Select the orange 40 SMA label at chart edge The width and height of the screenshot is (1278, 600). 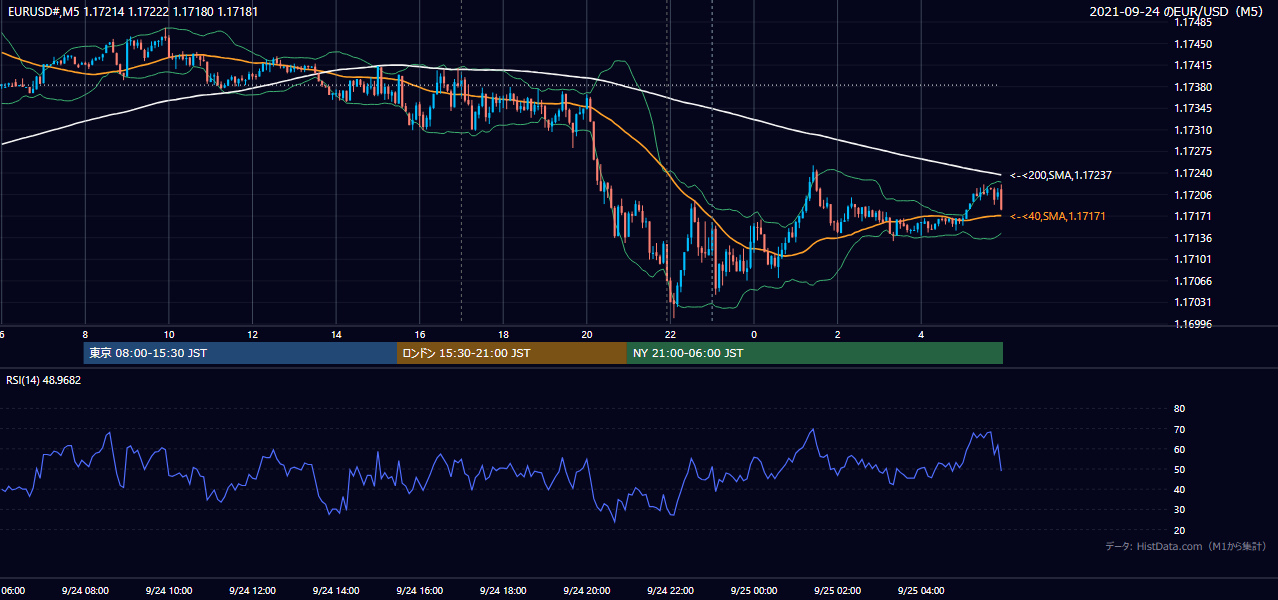pyautogui.click(x=1057, y=216)
